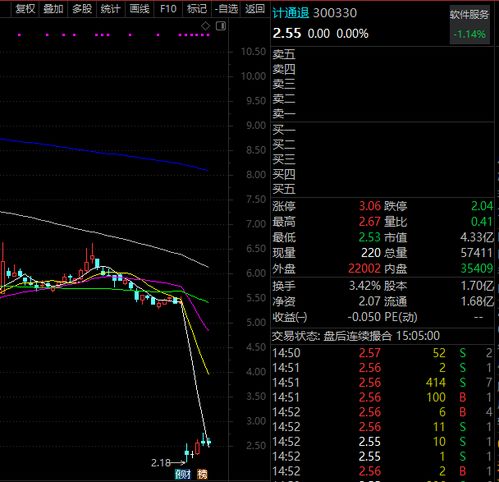The image size is (499, 482).
Task: Activate the 画线 drawing tool
Action: coord(139,9)
